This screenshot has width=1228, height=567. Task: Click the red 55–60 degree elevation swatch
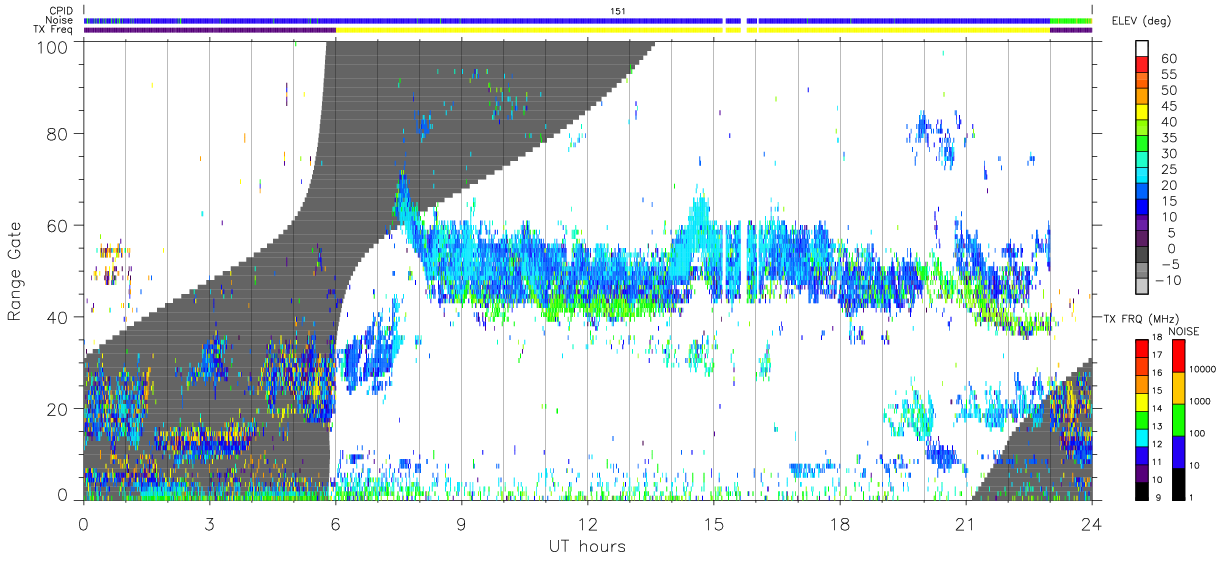(1142, 66)
